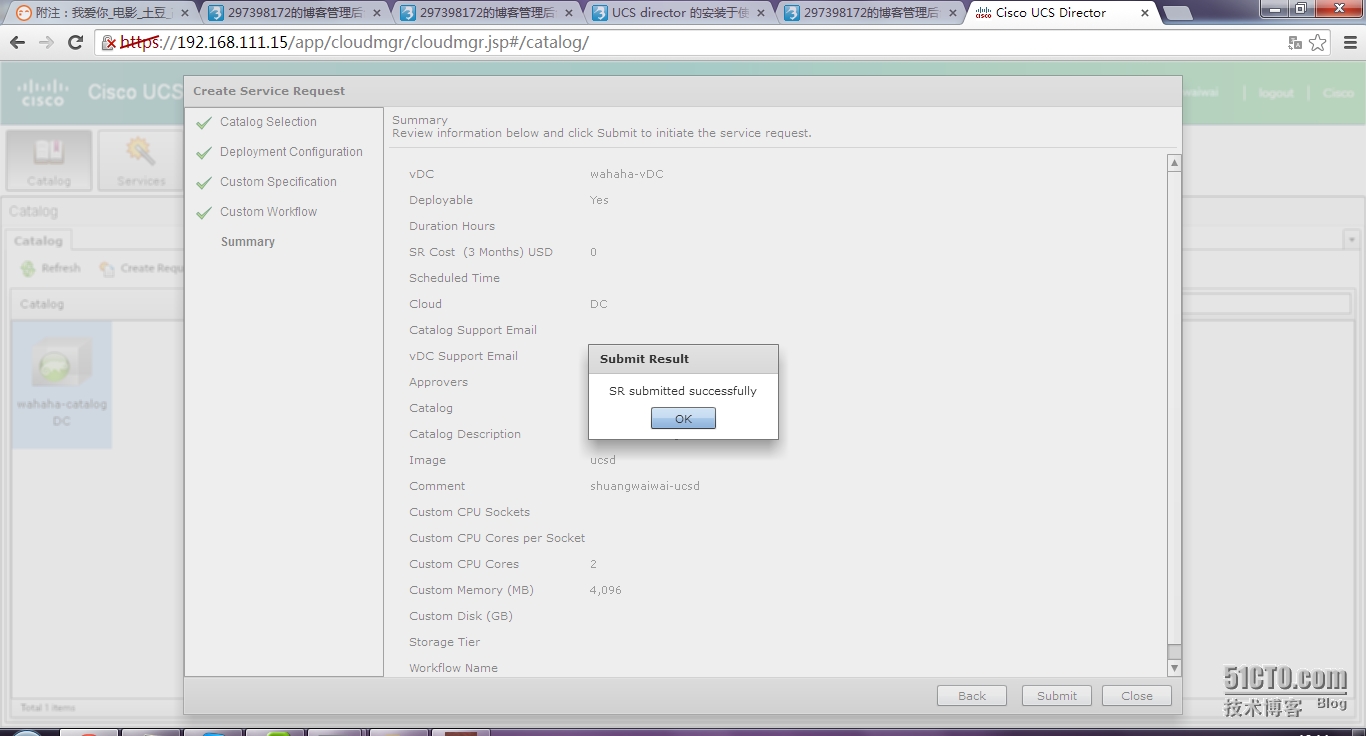Close the UCS director 的安装 browser tab

pos(760,13)
